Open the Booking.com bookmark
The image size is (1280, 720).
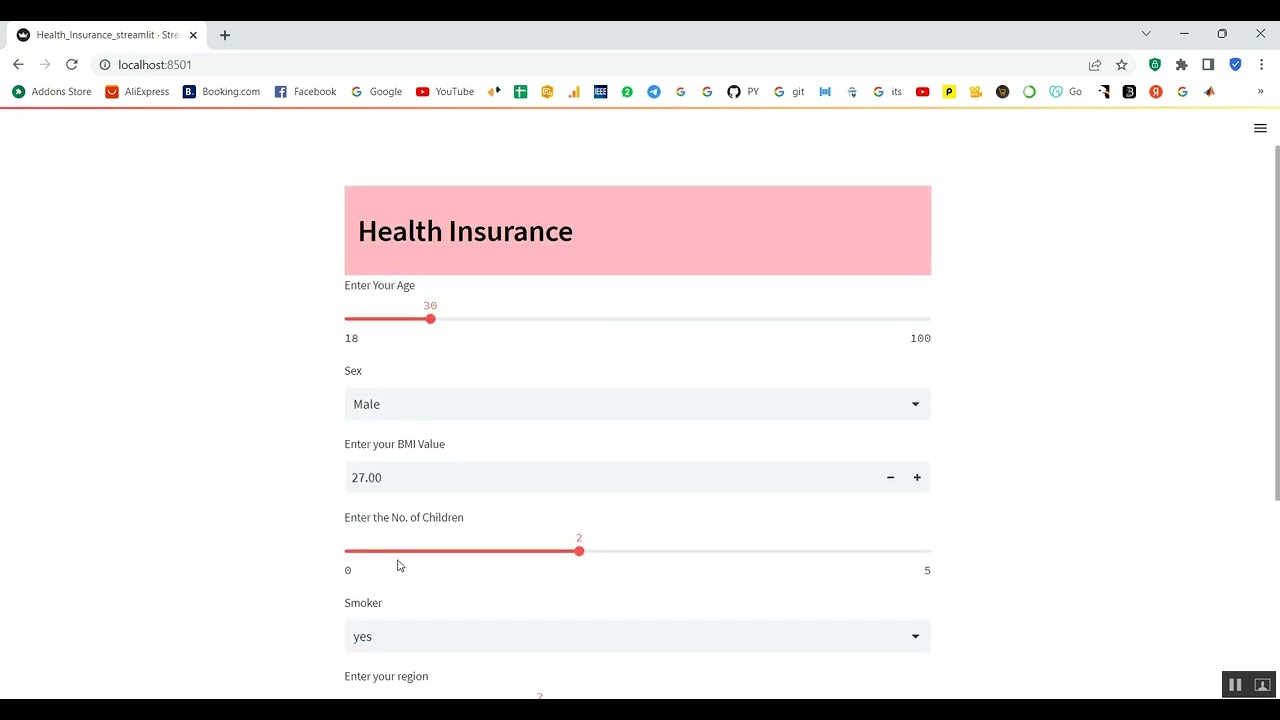click(221, 91)
